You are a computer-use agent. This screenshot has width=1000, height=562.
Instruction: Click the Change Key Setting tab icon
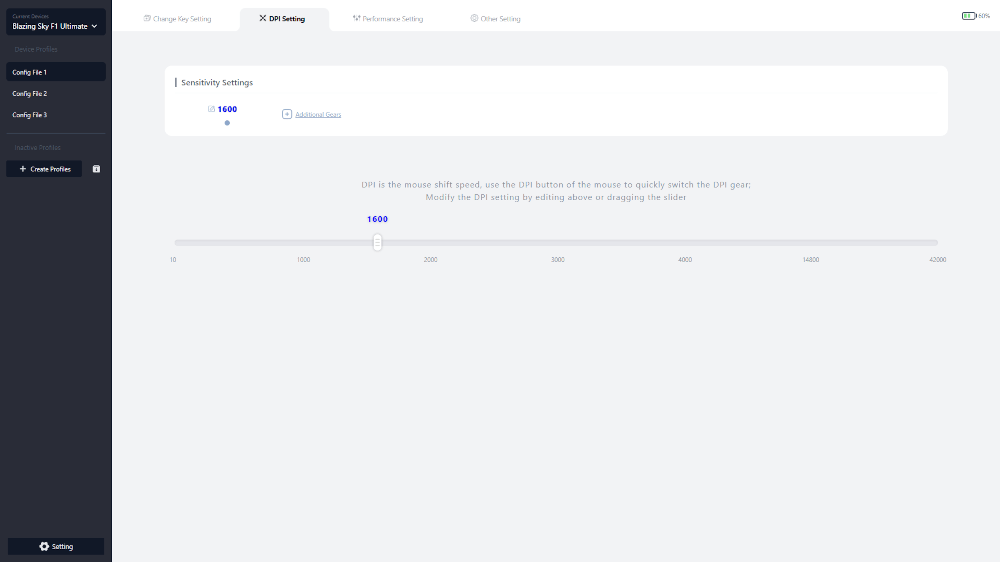click(147, 18)
